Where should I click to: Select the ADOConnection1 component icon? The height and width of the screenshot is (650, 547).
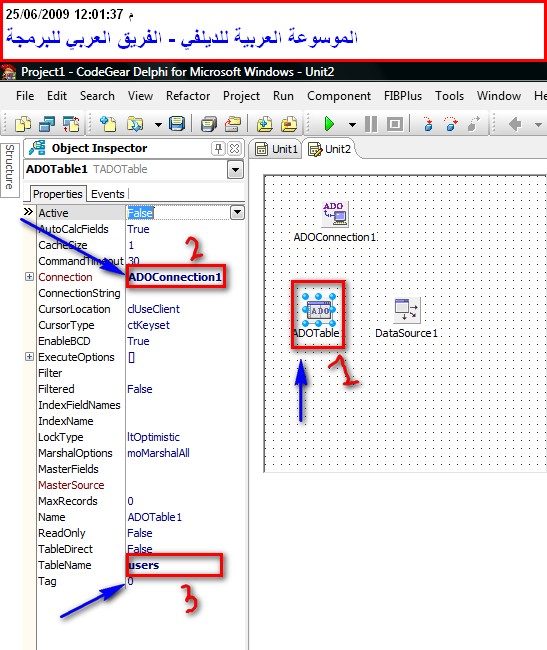coord(335,214)
